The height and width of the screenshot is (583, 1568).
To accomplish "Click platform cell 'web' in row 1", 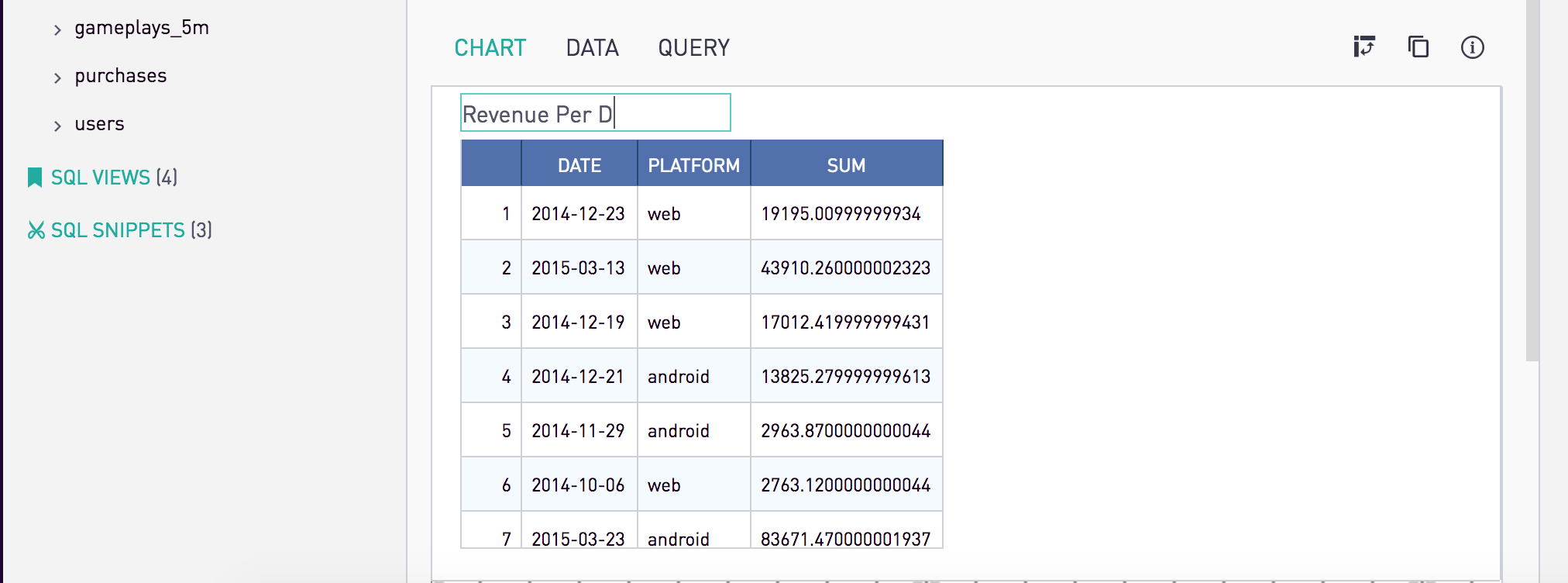I will 694,213.
